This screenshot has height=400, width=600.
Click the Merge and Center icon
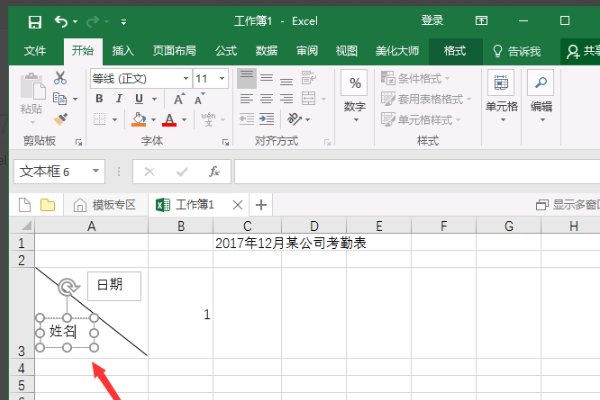point(308,98)
